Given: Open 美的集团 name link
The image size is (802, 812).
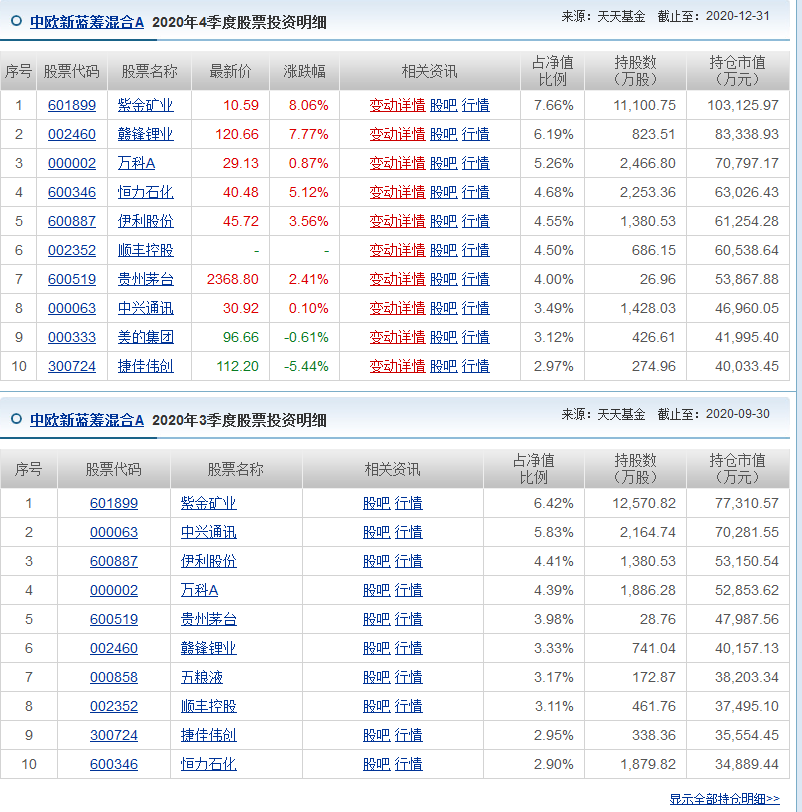Looking at the screenshot, I should pyautogui.click(x=145, y=338).
